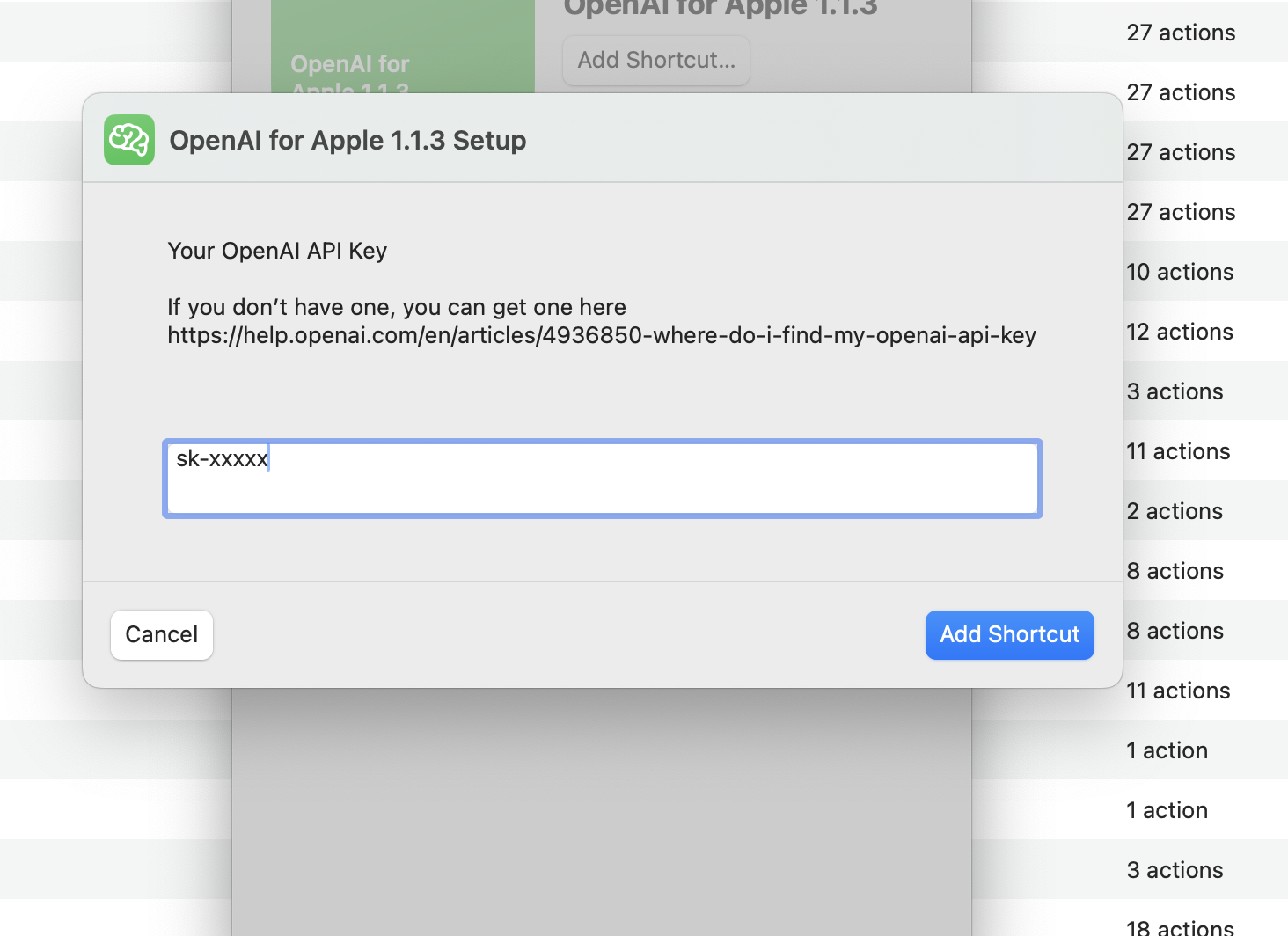Click the 'OpenAI for Apple 1.1.3 Setup' title
This screenshot has height=936, width=1288.
(348, 141)
